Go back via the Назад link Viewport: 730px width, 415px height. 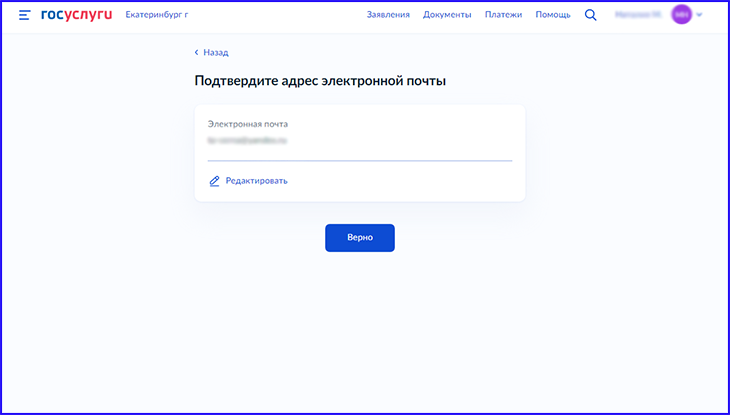(x=215, y=53)
